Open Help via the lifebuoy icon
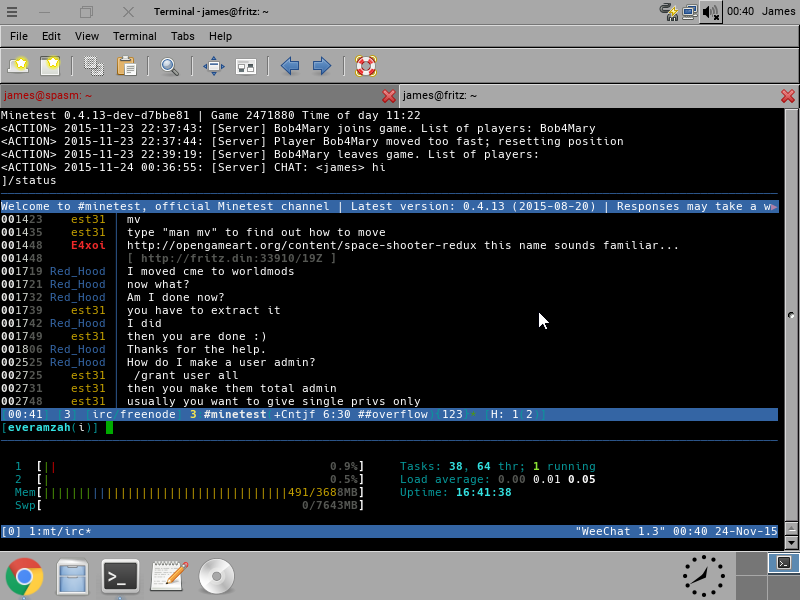Viewport: 800px width, 600px height. (x=366, y=66)
